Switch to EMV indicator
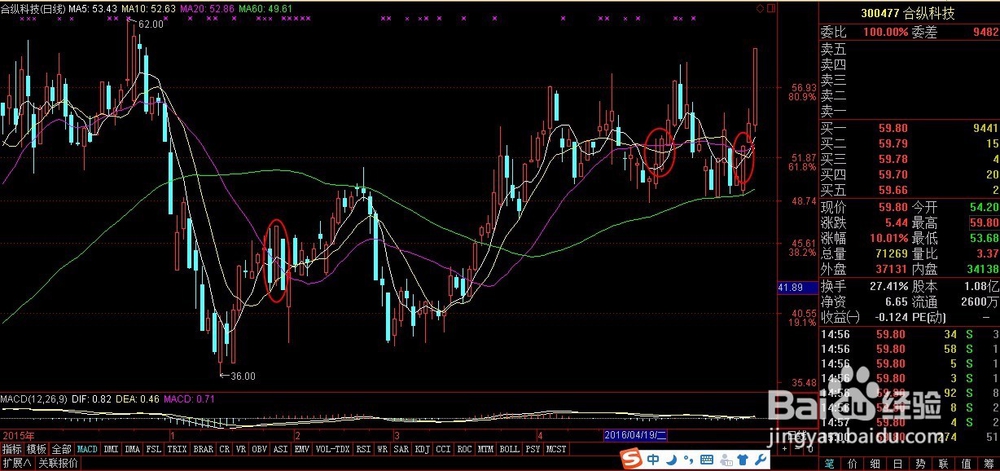 [302, 449]
